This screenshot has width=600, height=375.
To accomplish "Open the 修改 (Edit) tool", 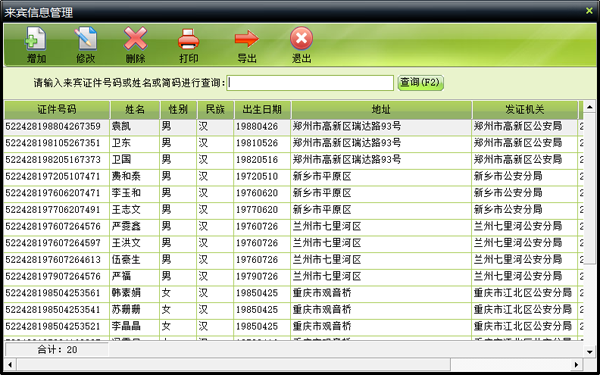I will point(86,39).
